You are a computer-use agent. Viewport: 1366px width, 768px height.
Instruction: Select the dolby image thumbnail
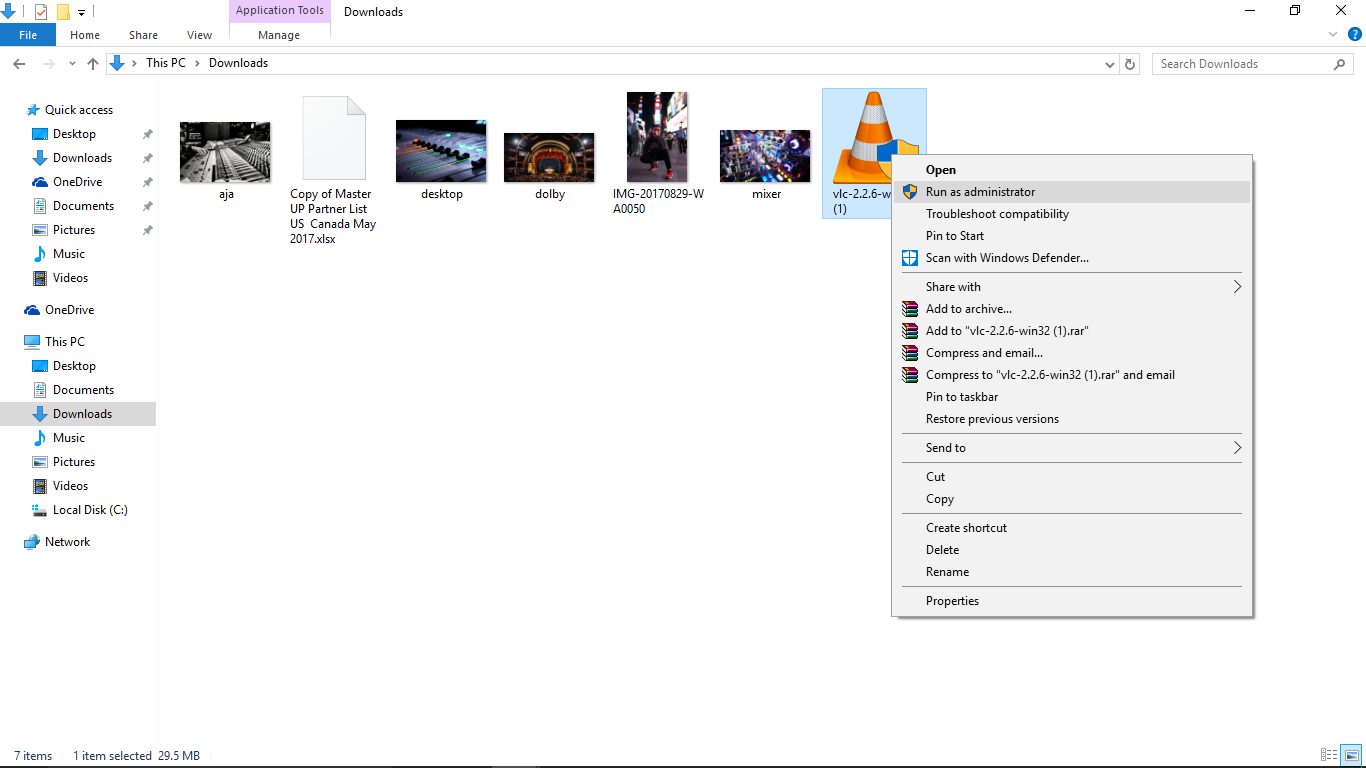tap(549, 158)
